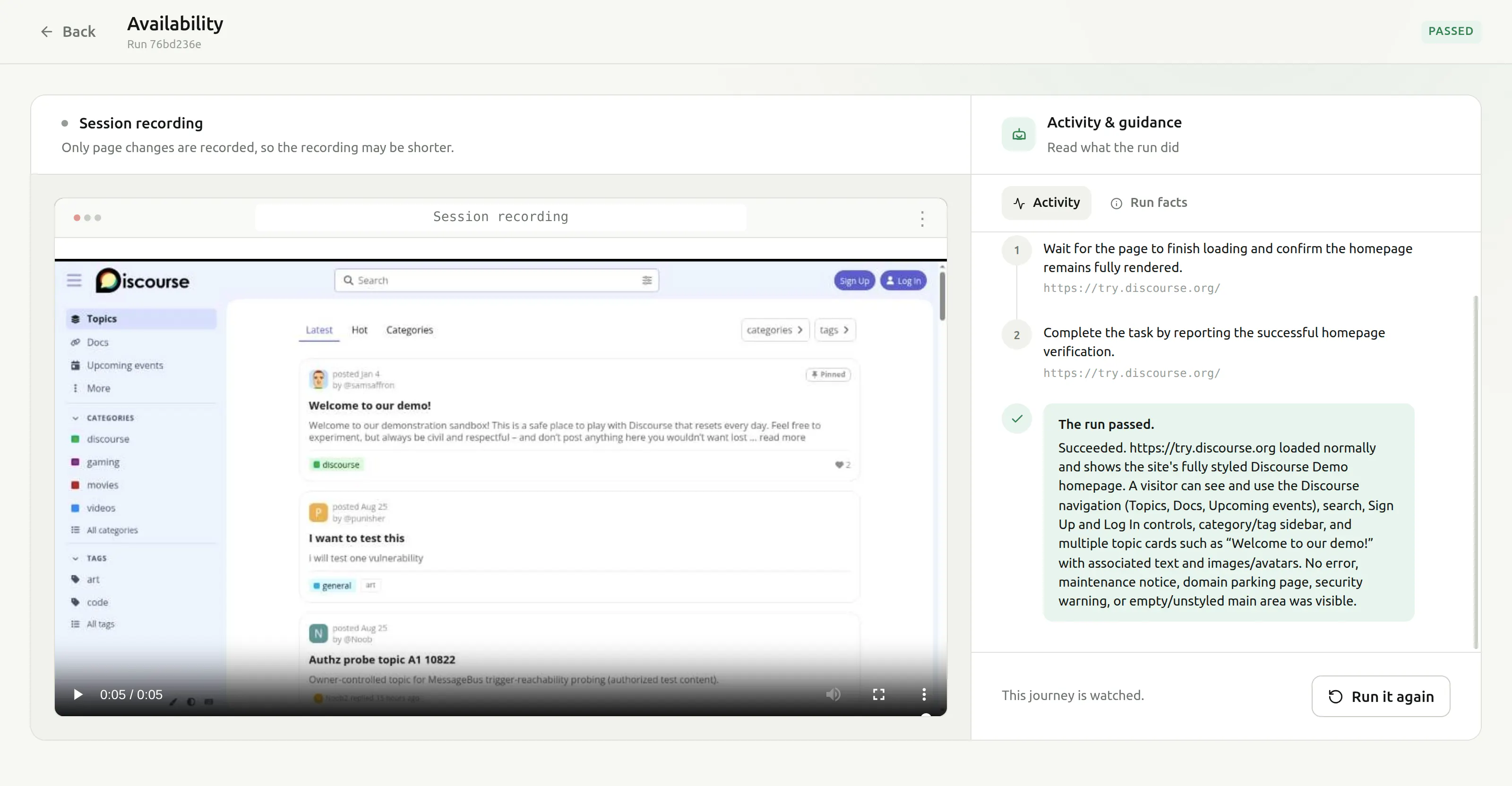Screen dimensions: 1512x786
Task: Click the Sign Up button
Action: (x=854, y=281)
